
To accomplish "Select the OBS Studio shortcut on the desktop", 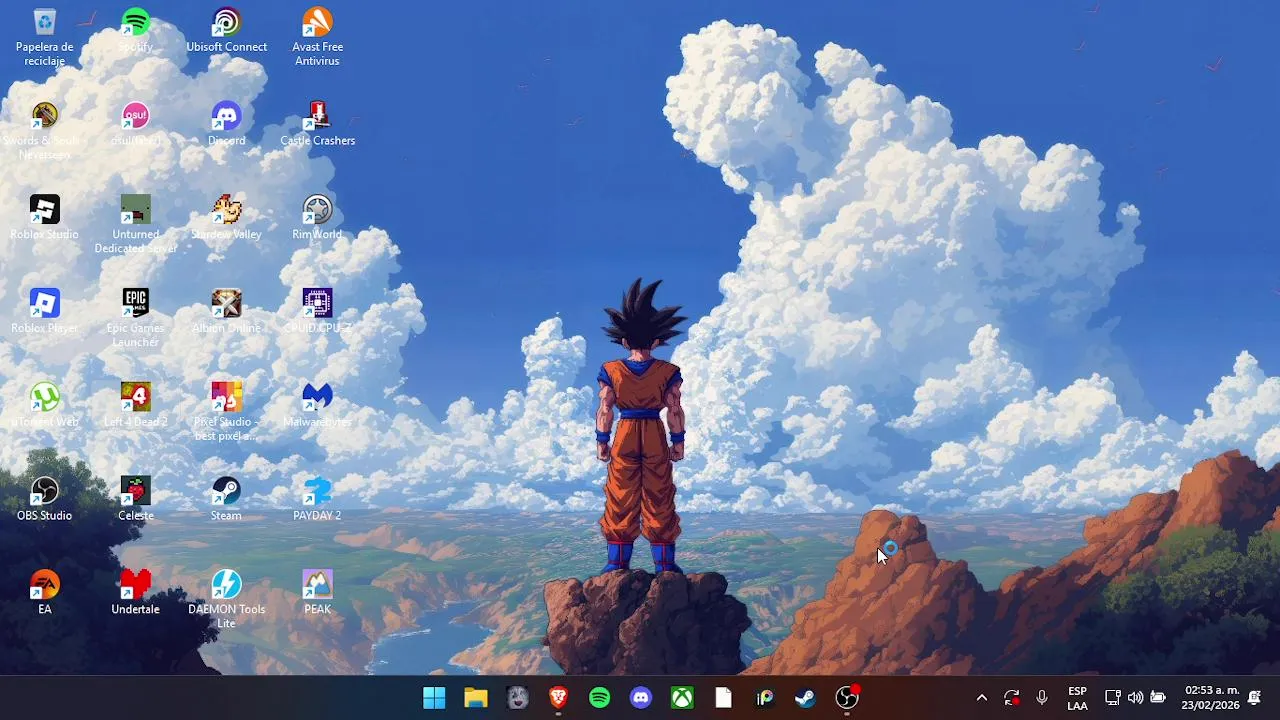I will [x=45, y=498].
